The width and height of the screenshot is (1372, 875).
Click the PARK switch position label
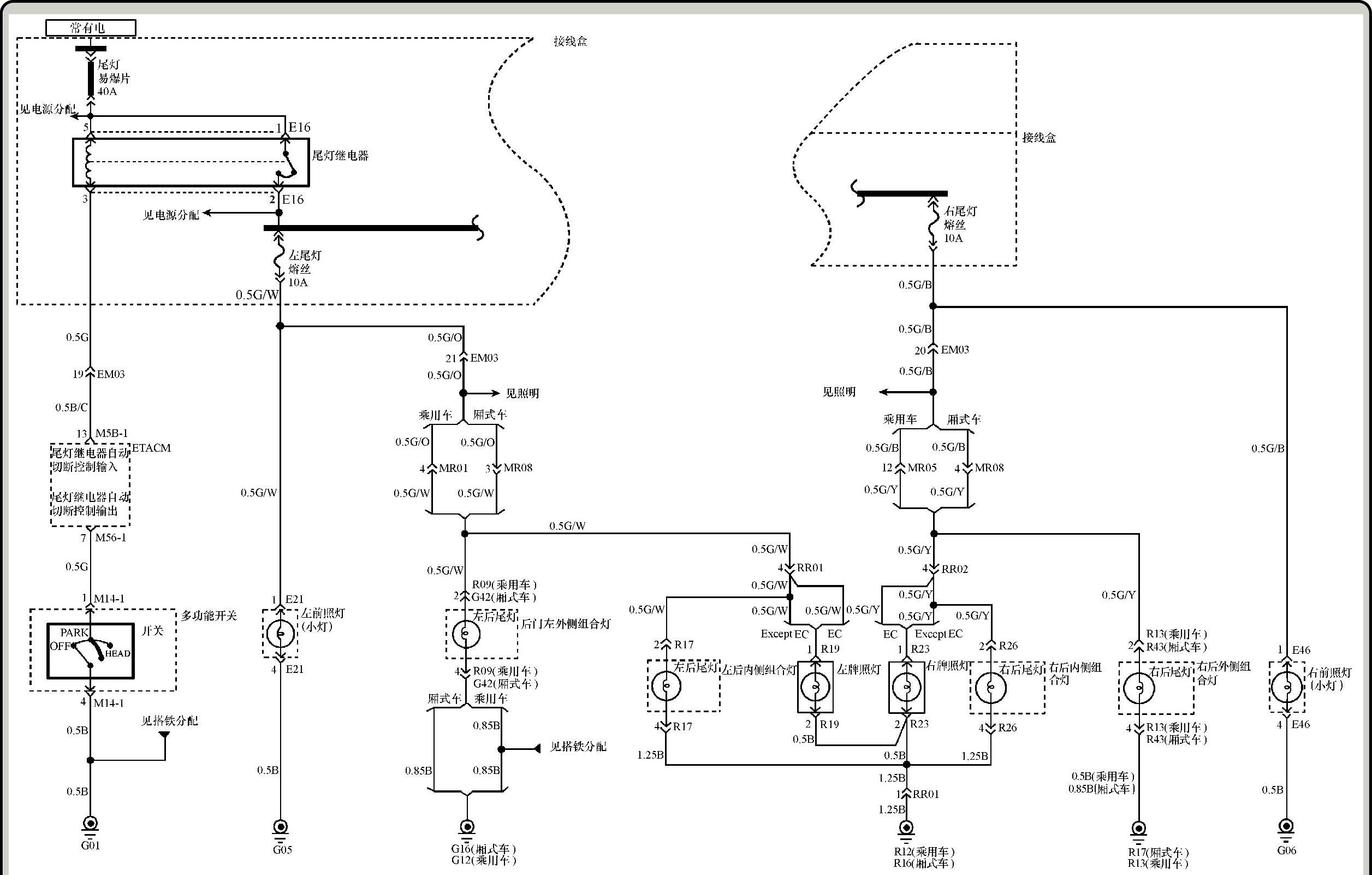74,632
